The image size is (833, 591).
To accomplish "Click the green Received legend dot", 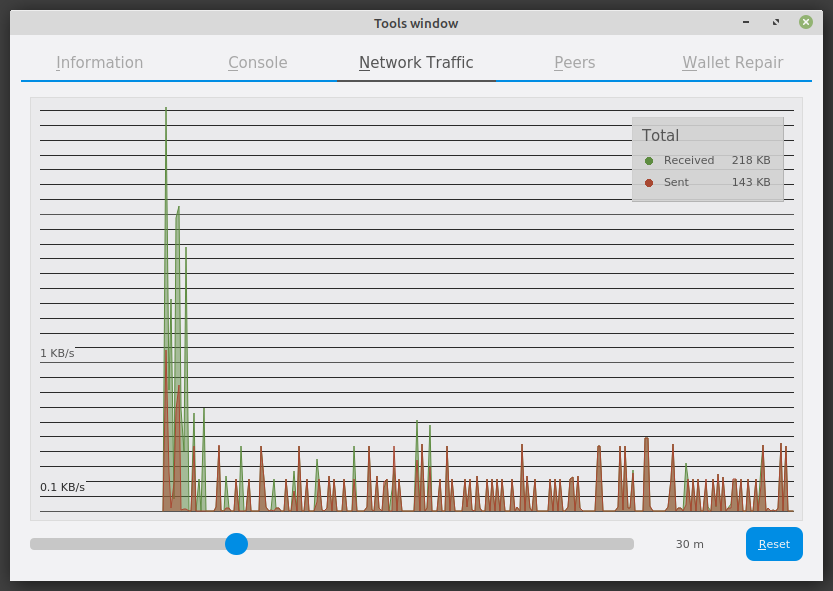I will click(649, 161).
